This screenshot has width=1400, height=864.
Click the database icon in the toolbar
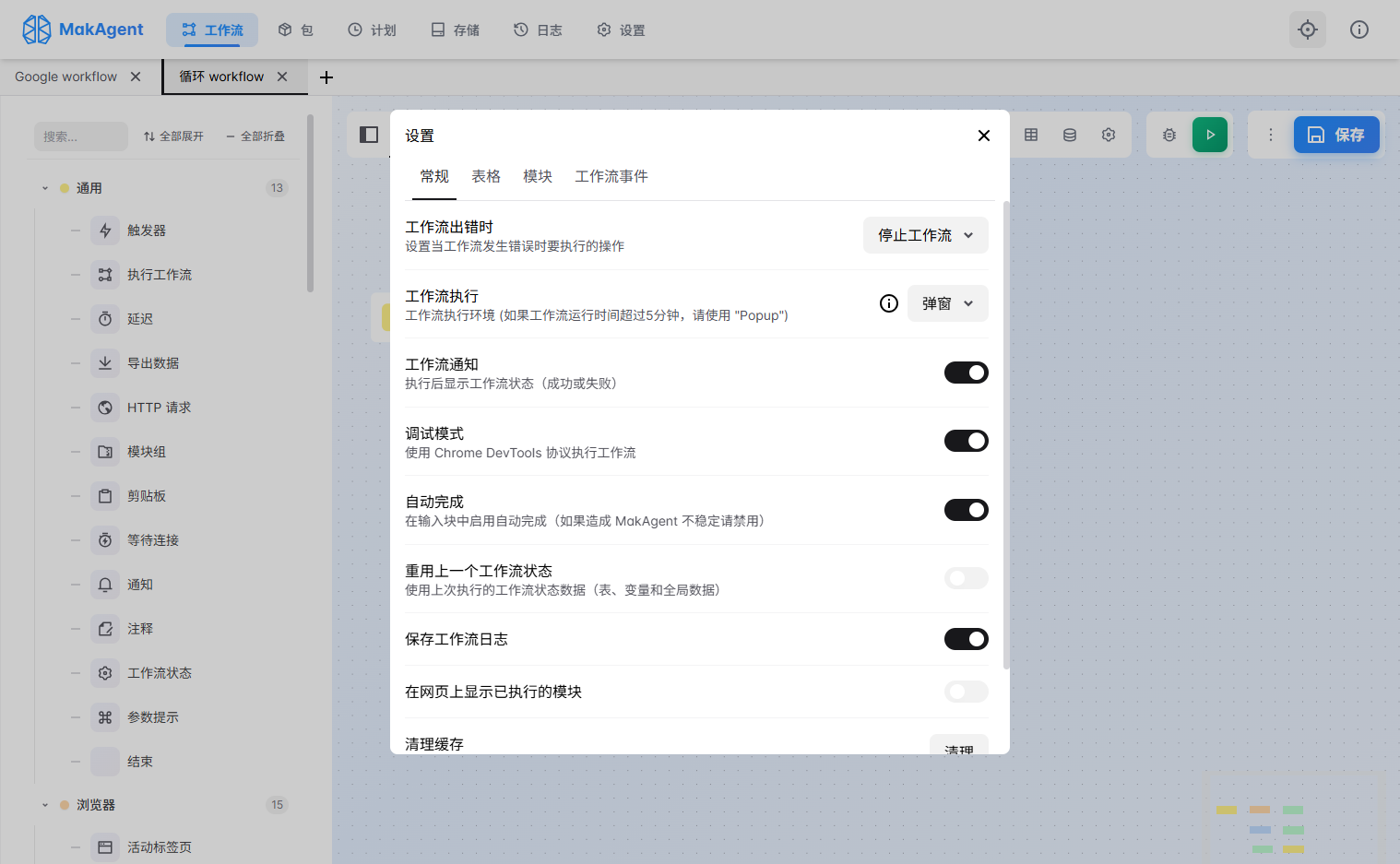point(1069,135)
